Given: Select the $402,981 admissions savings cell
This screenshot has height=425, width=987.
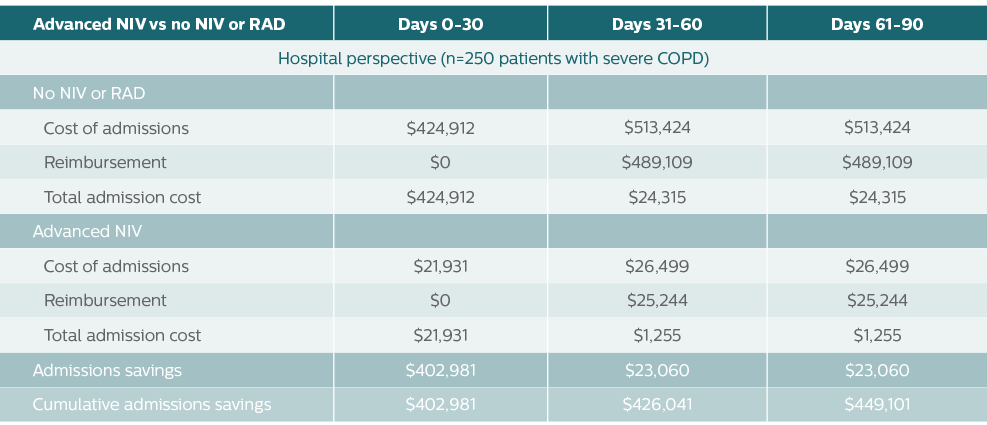Looking at the screenshot, I should 441,370.
